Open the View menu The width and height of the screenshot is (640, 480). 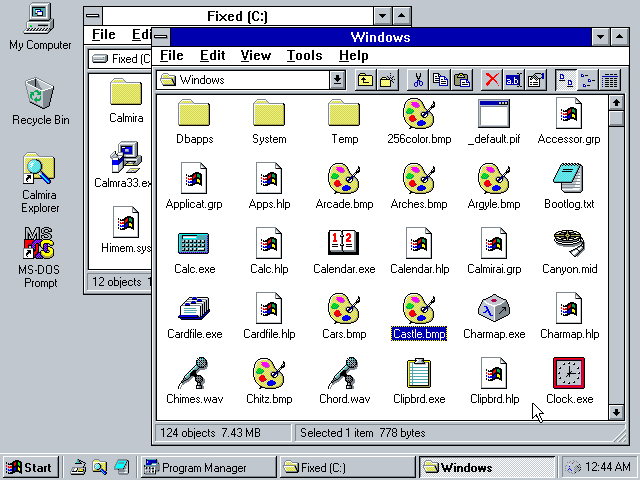click(x=256, y=56)
